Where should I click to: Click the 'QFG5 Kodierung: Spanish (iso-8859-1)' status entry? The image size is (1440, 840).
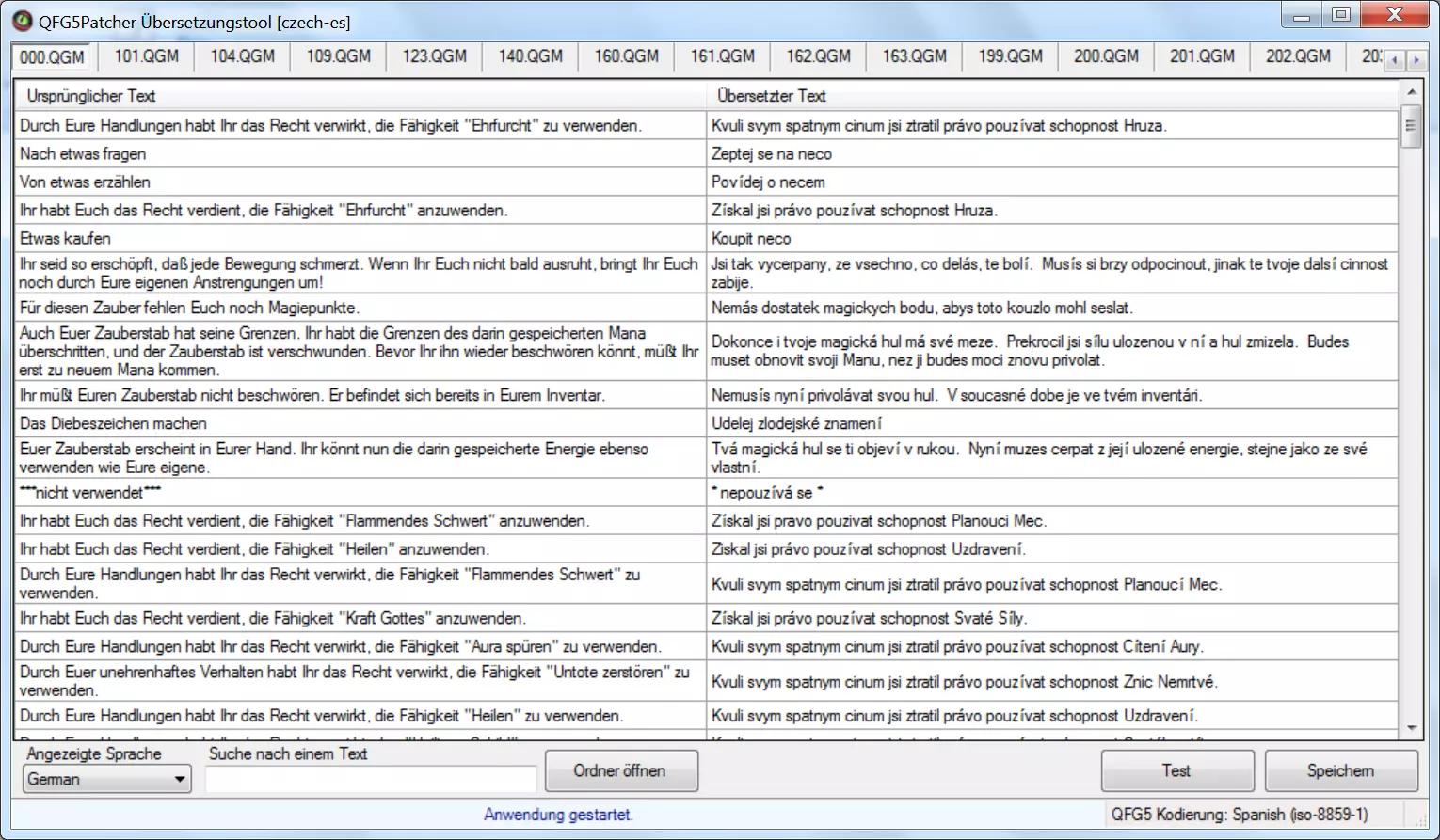[1240, 815]
